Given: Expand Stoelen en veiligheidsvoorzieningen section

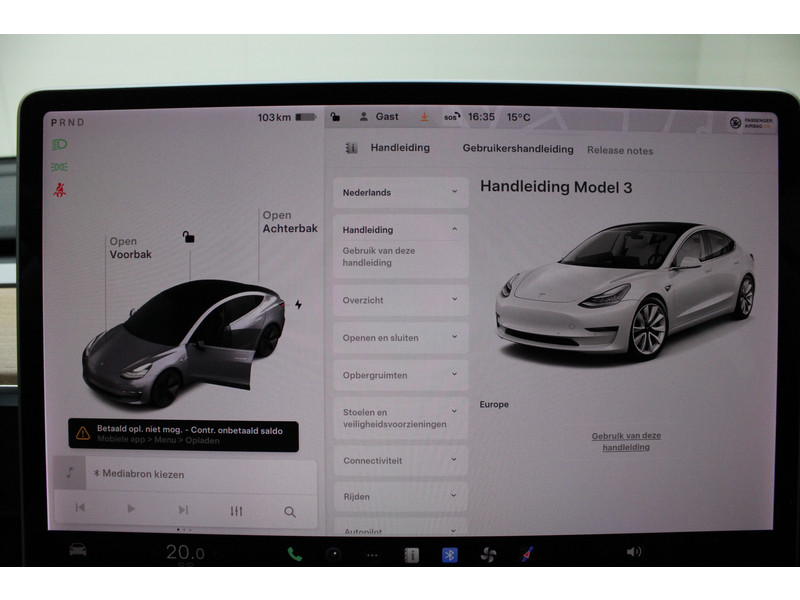Looking at the screenshot, I should tap(401, 418).
